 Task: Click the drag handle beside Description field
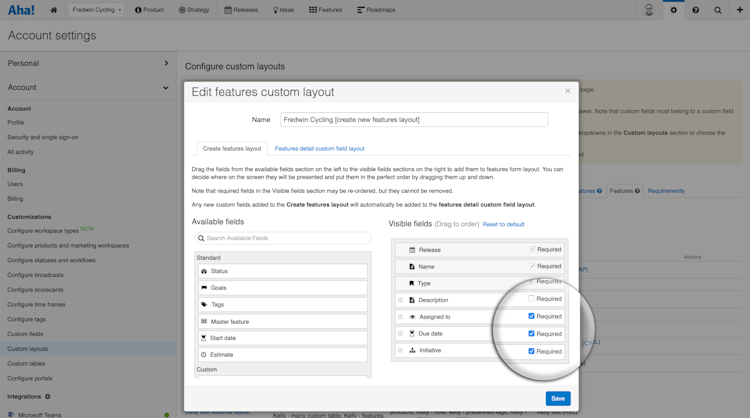point(400,300)
